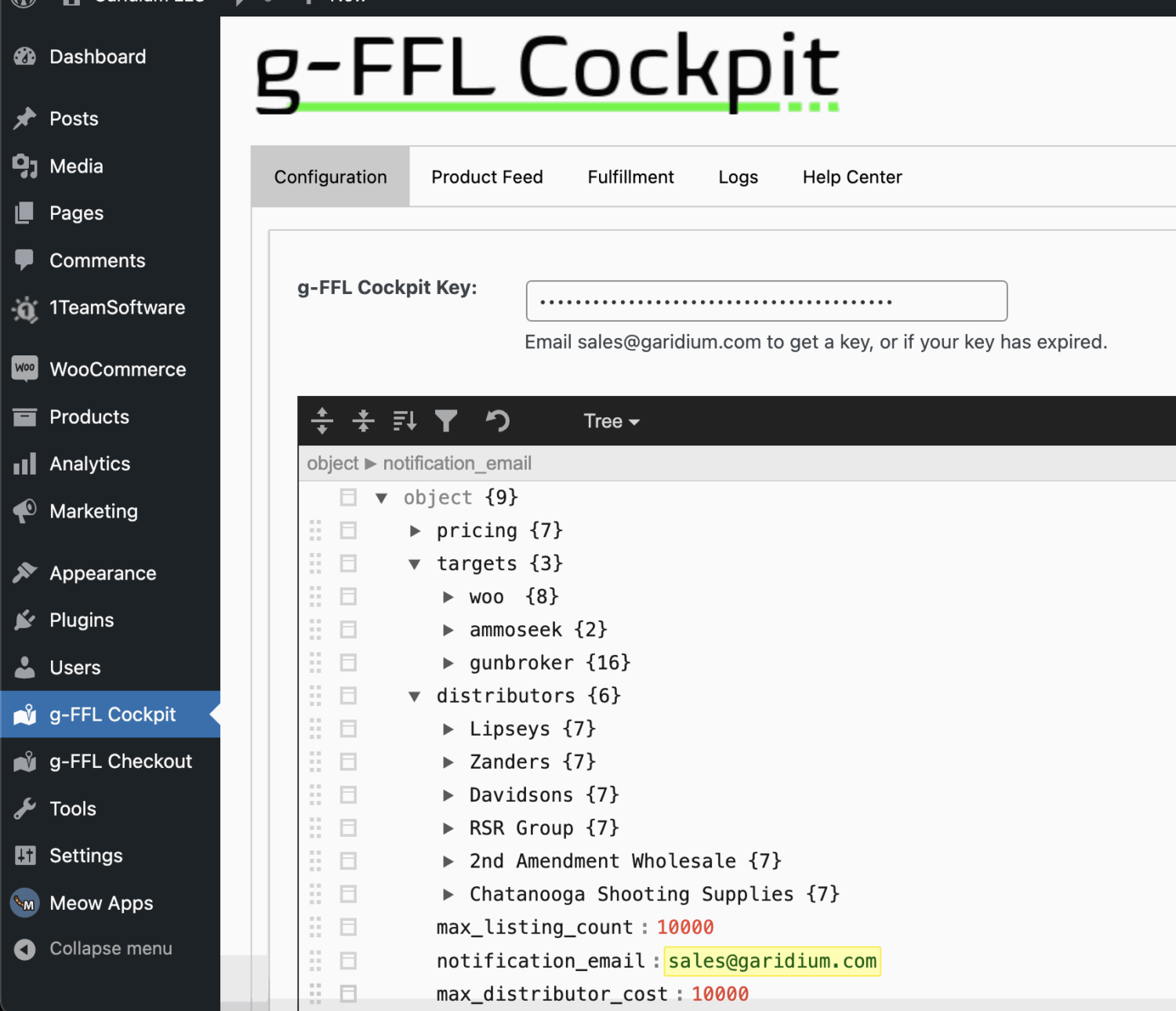Click the Collapse menu label
1176x1011 pixels.
[111, 948]
